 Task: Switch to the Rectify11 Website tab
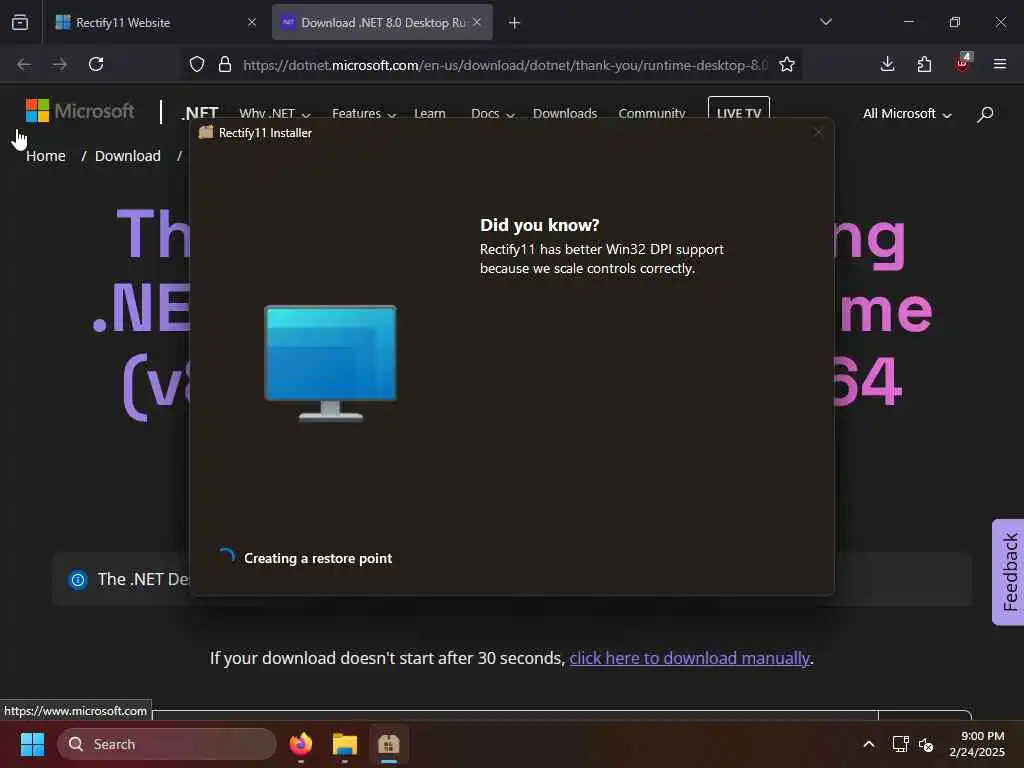[x=155, y=22]
